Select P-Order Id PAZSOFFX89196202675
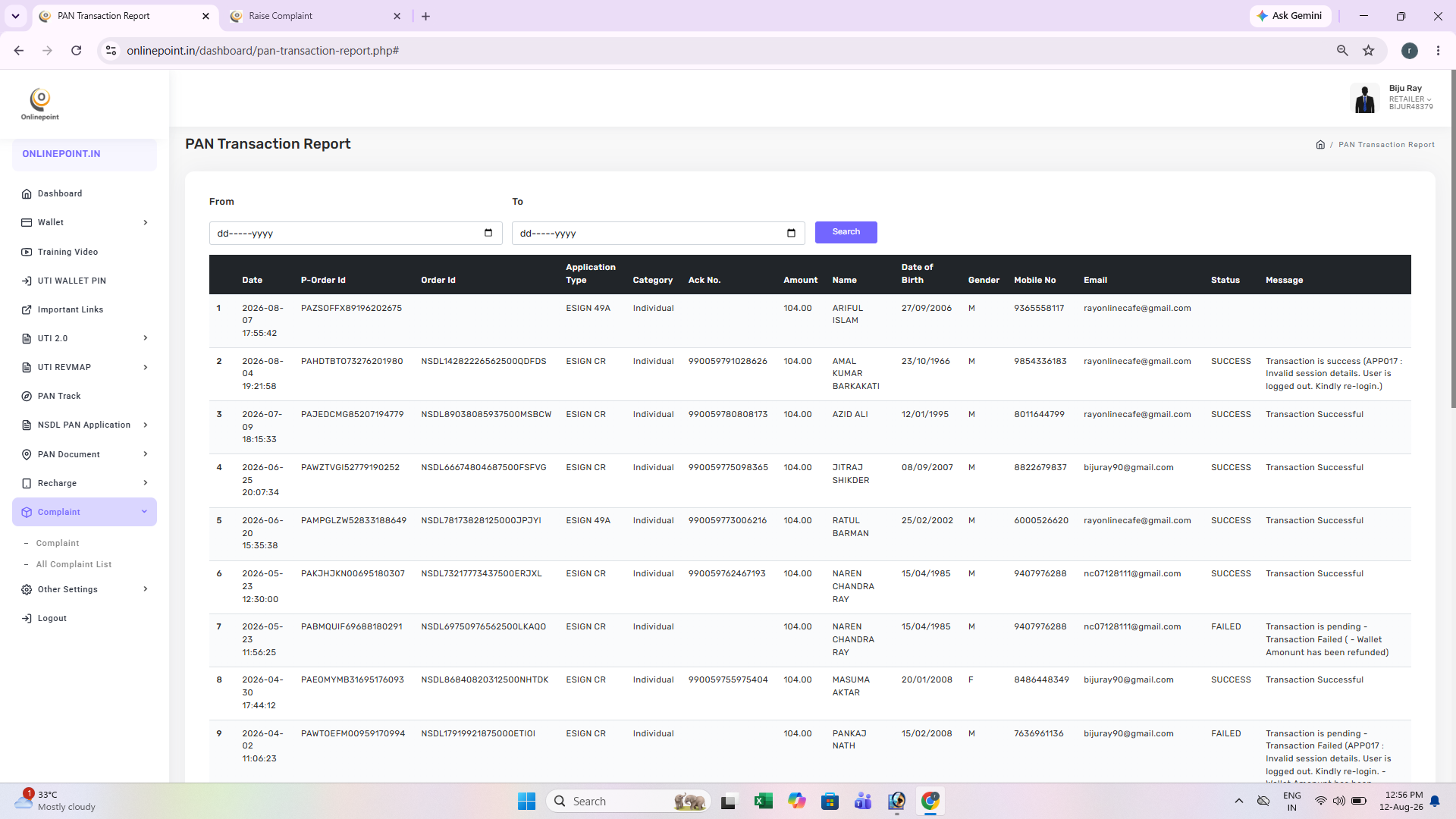The height and width of the screenshot is (819, 1456). coord(351,308)
